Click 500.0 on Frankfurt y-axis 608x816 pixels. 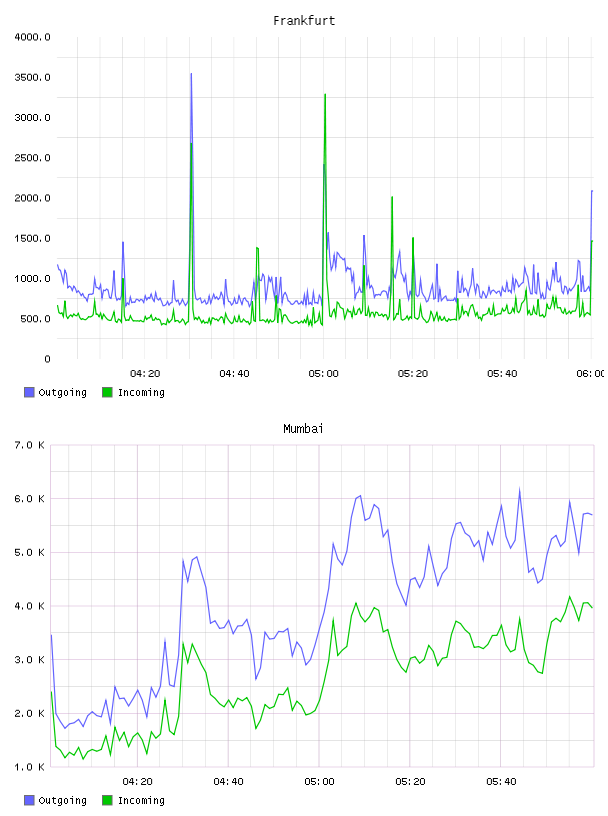(35, 319)
